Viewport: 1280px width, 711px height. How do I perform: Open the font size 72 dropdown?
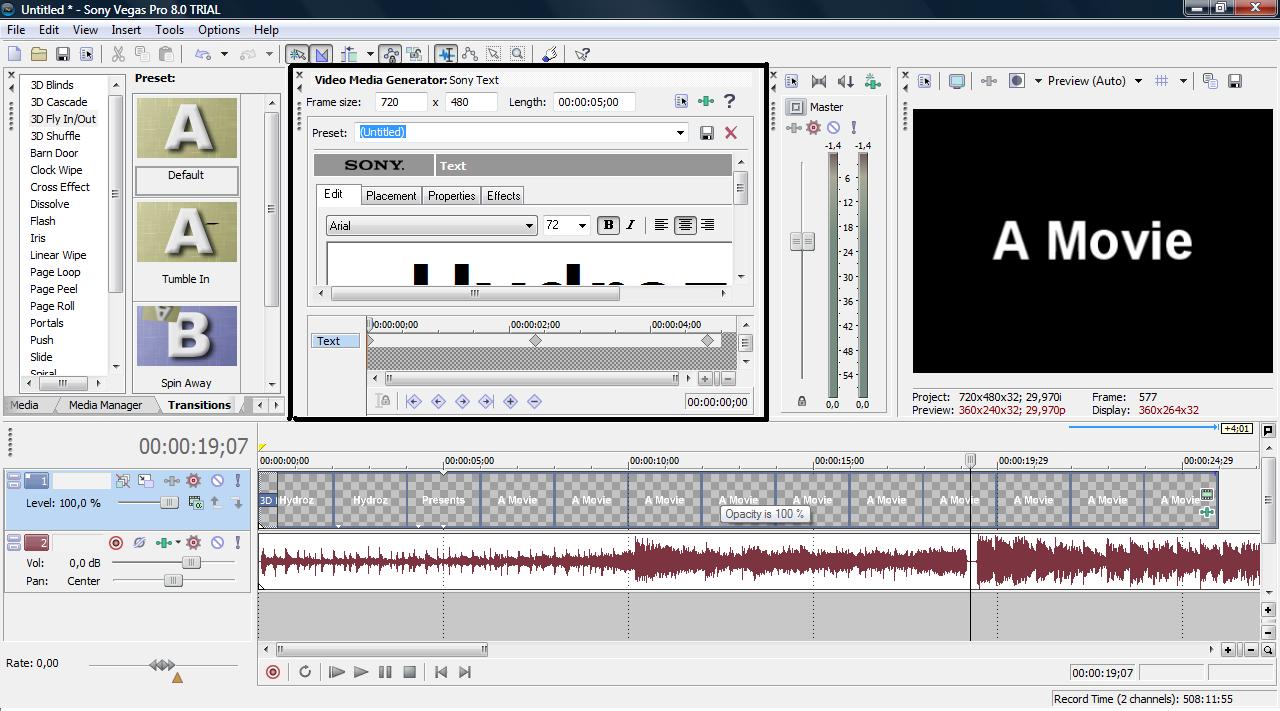tap(583, 226)
